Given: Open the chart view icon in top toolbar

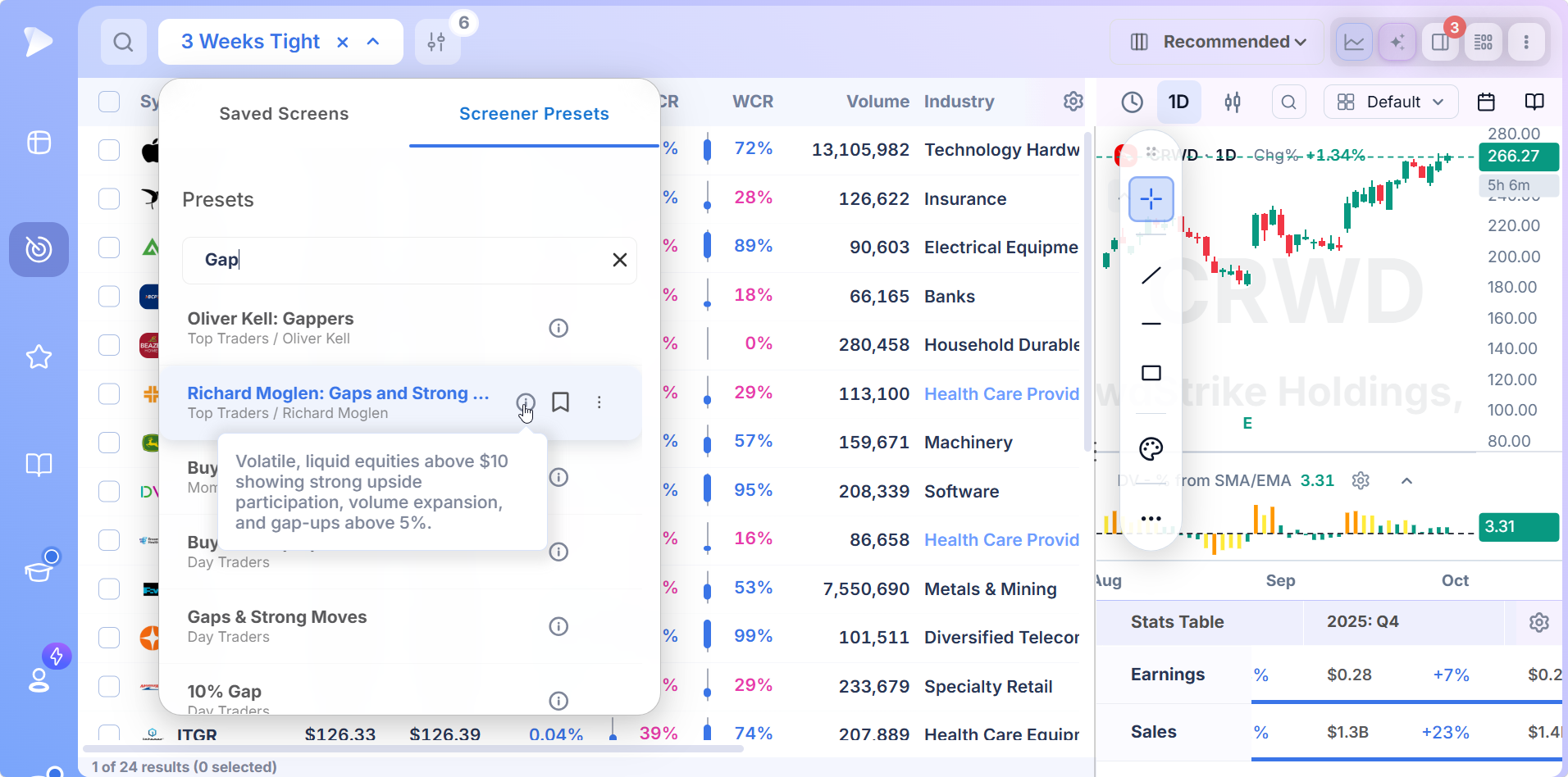Looking at the screenshot, I should (1354, 42).
